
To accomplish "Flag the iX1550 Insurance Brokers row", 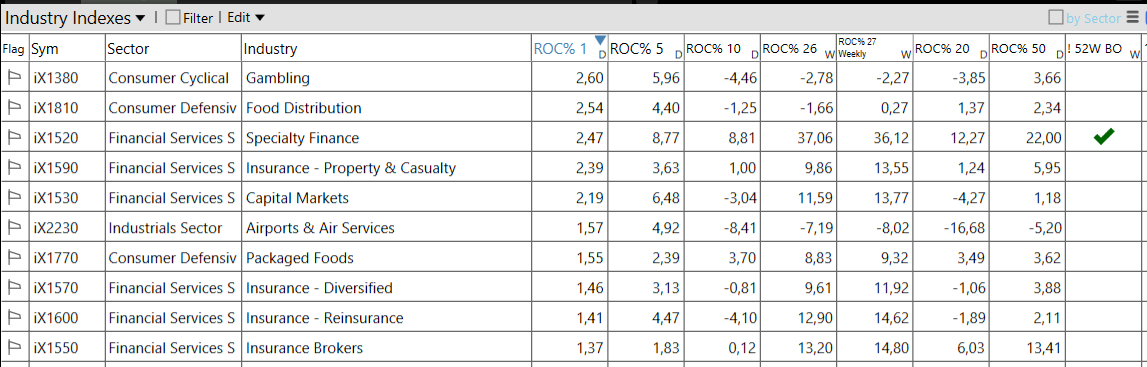I will [x=14, y=347].
